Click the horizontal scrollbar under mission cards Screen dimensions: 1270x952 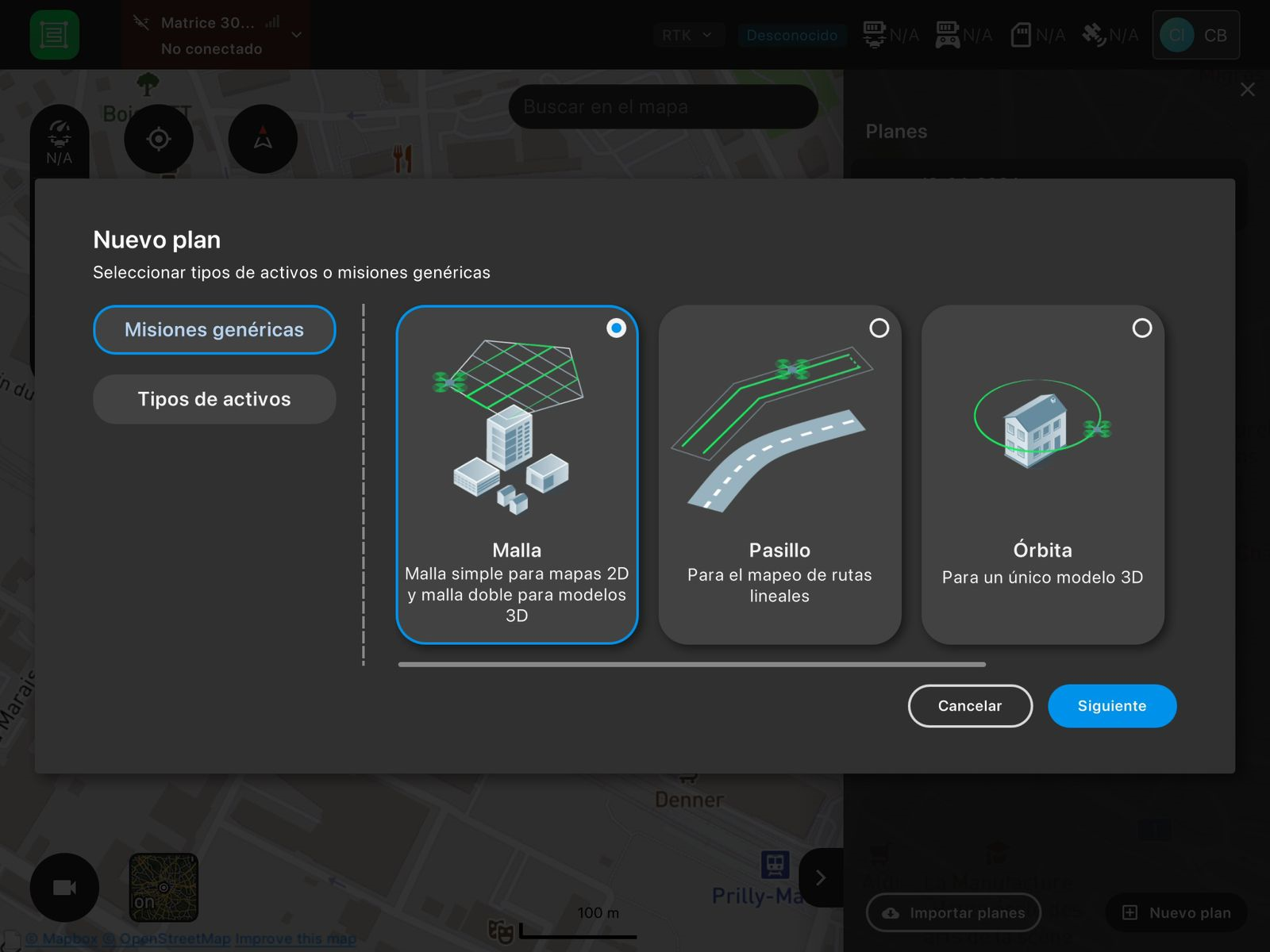[692, 664]
